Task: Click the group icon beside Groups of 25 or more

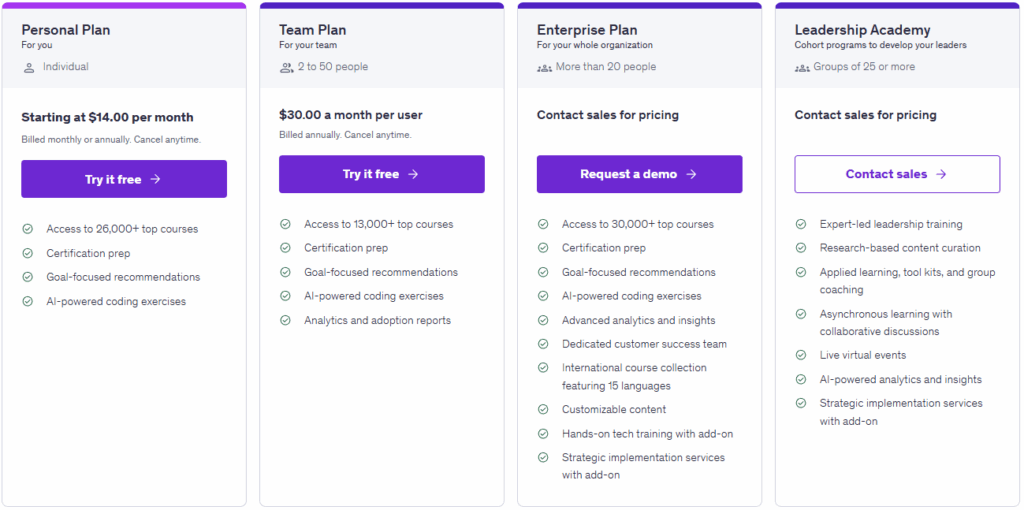Action: pos(802,67)
